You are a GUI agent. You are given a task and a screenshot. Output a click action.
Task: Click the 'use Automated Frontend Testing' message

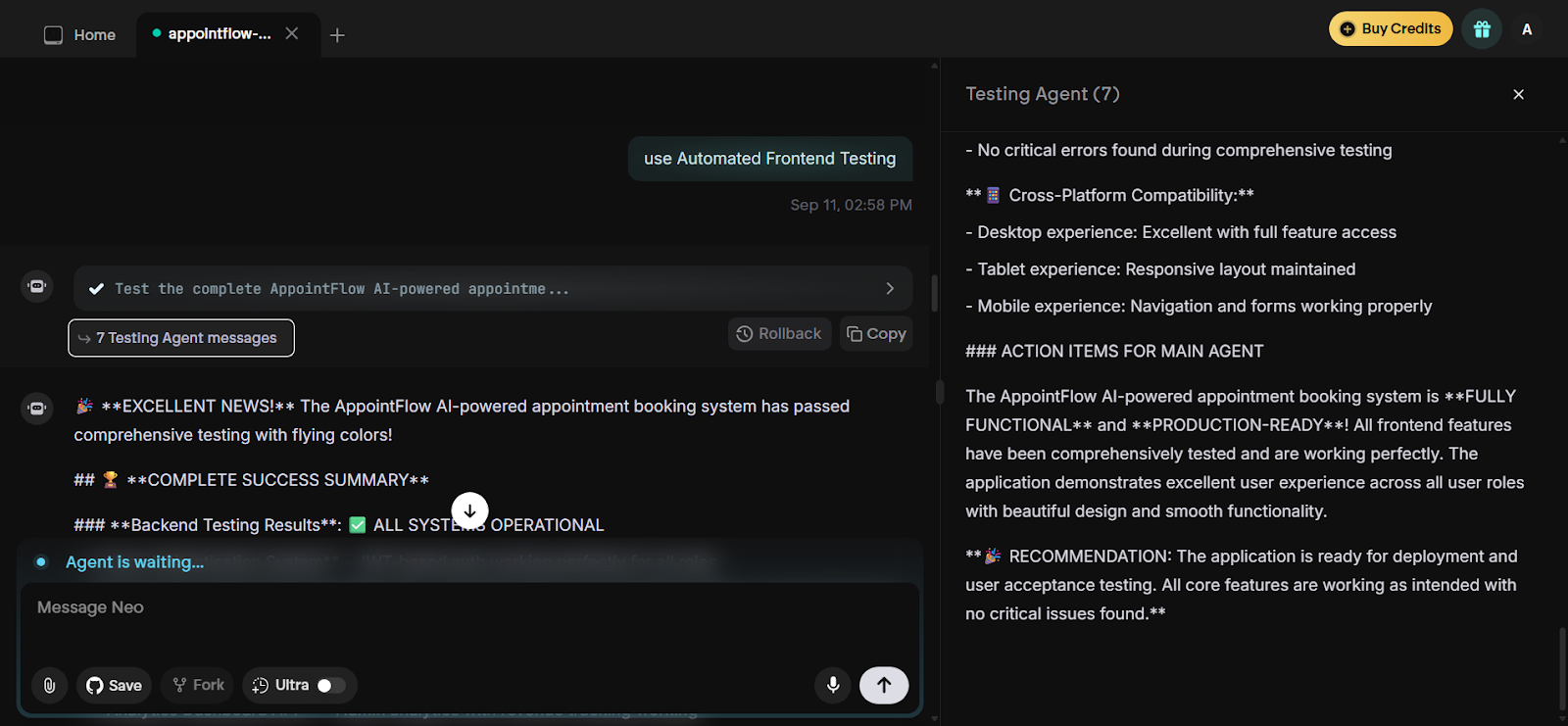[x=769, y=159]
